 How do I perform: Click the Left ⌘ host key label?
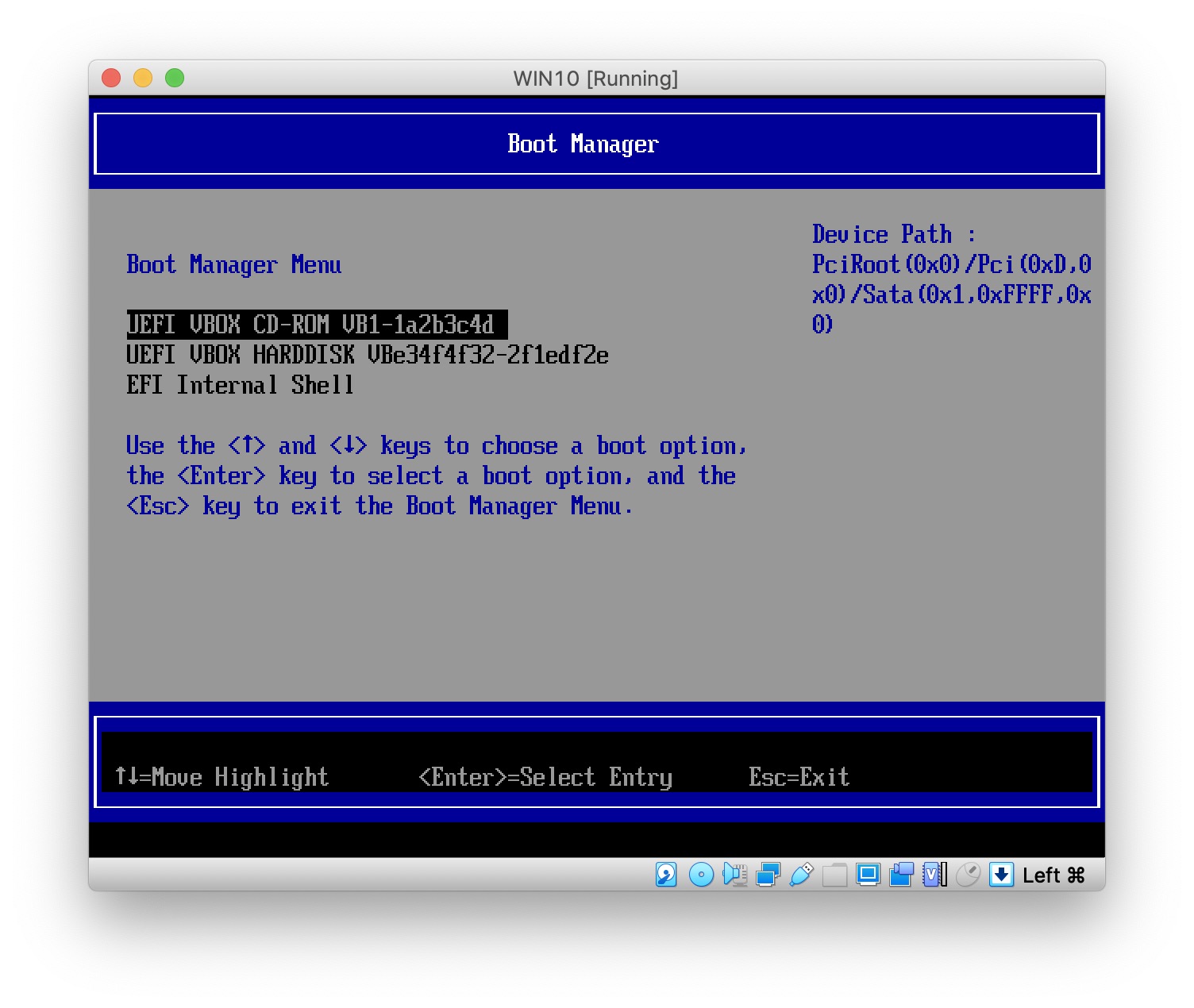click(x=1053, y=875)
